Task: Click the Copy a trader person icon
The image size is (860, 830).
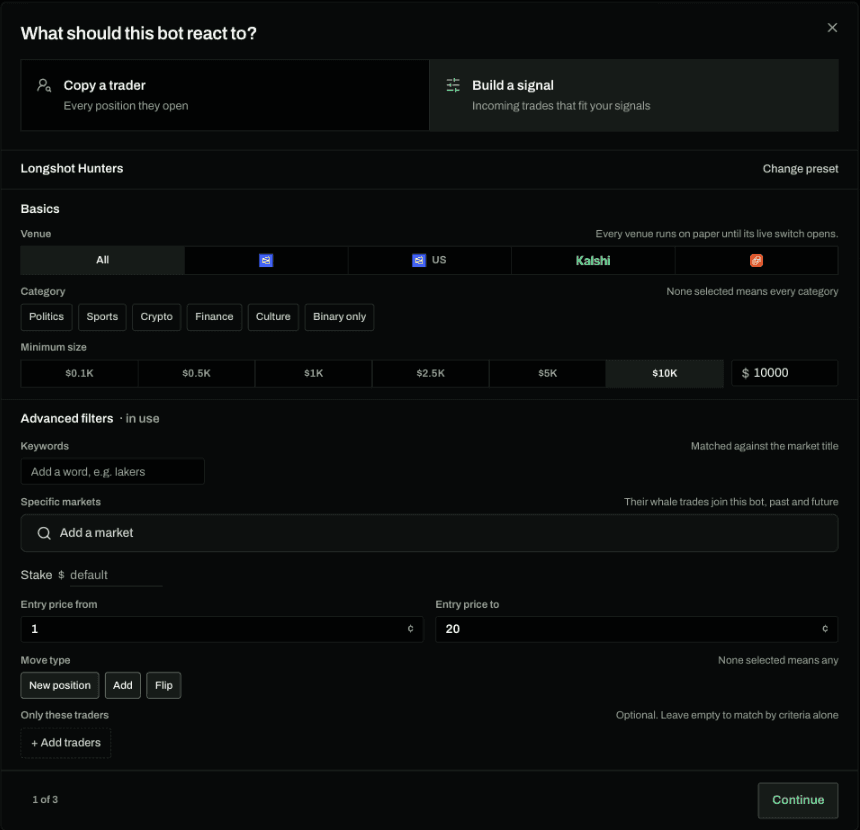Action: pyautogui.click(x=44, y=85)
